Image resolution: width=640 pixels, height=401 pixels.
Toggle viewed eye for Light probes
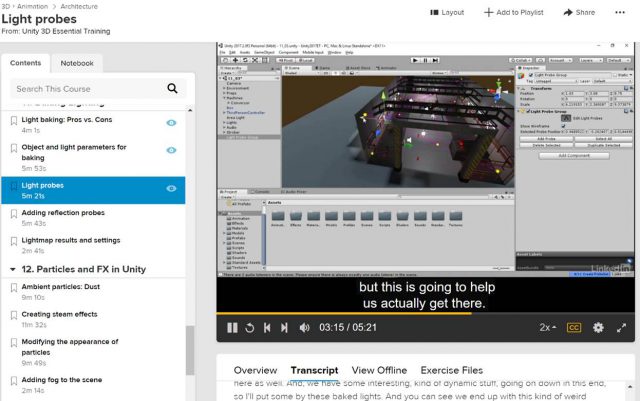(x=171, y=189)
